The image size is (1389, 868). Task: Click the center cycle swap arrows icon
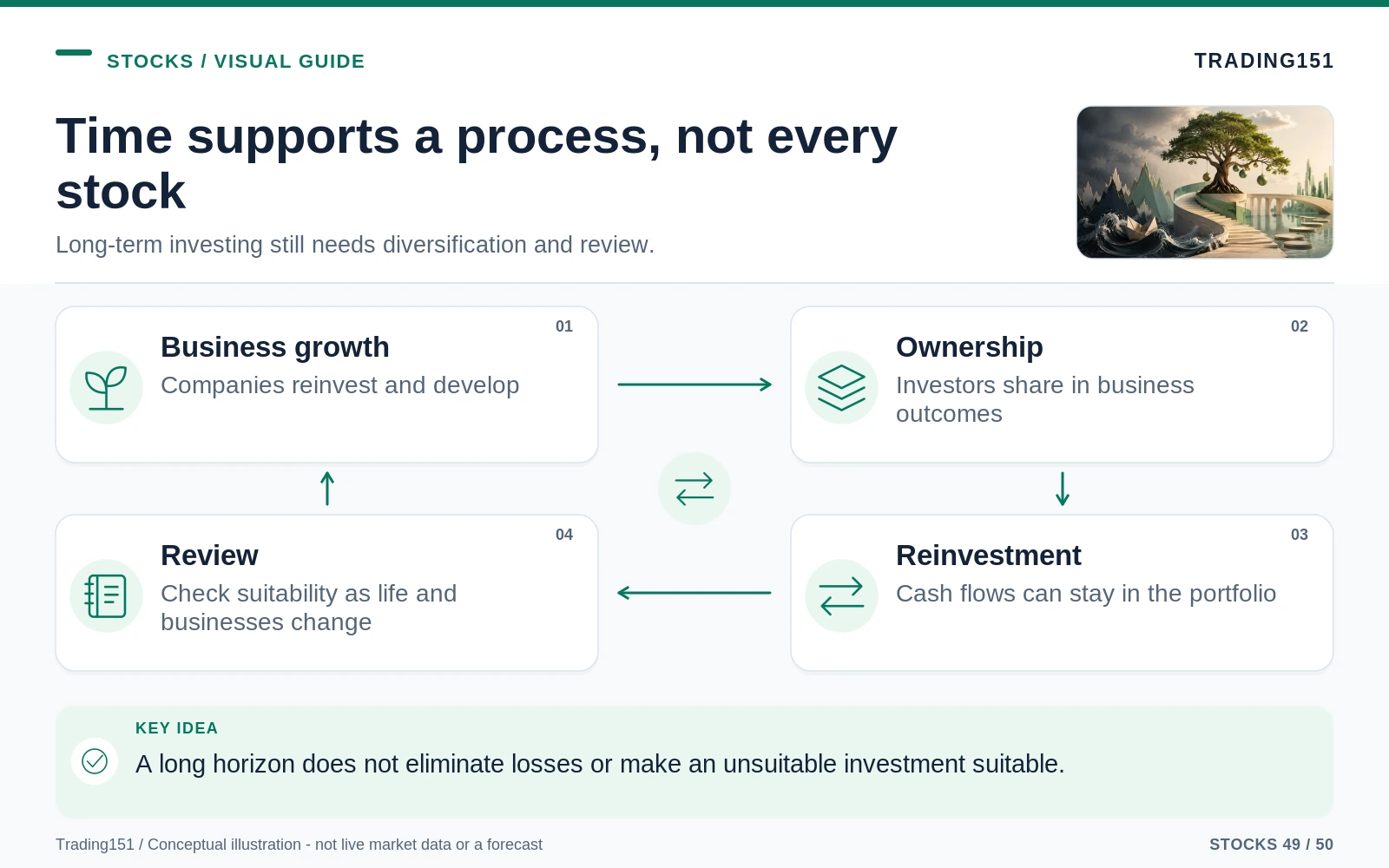tap(694, 489)
